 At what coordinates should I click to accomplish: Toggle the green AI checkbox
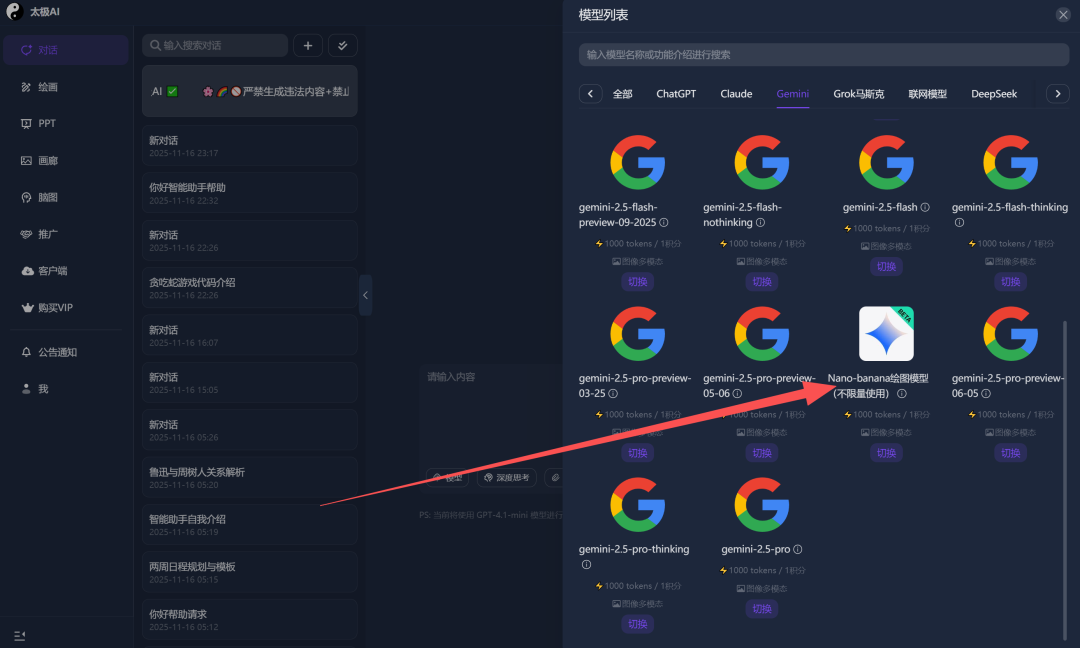pos(172,92)
